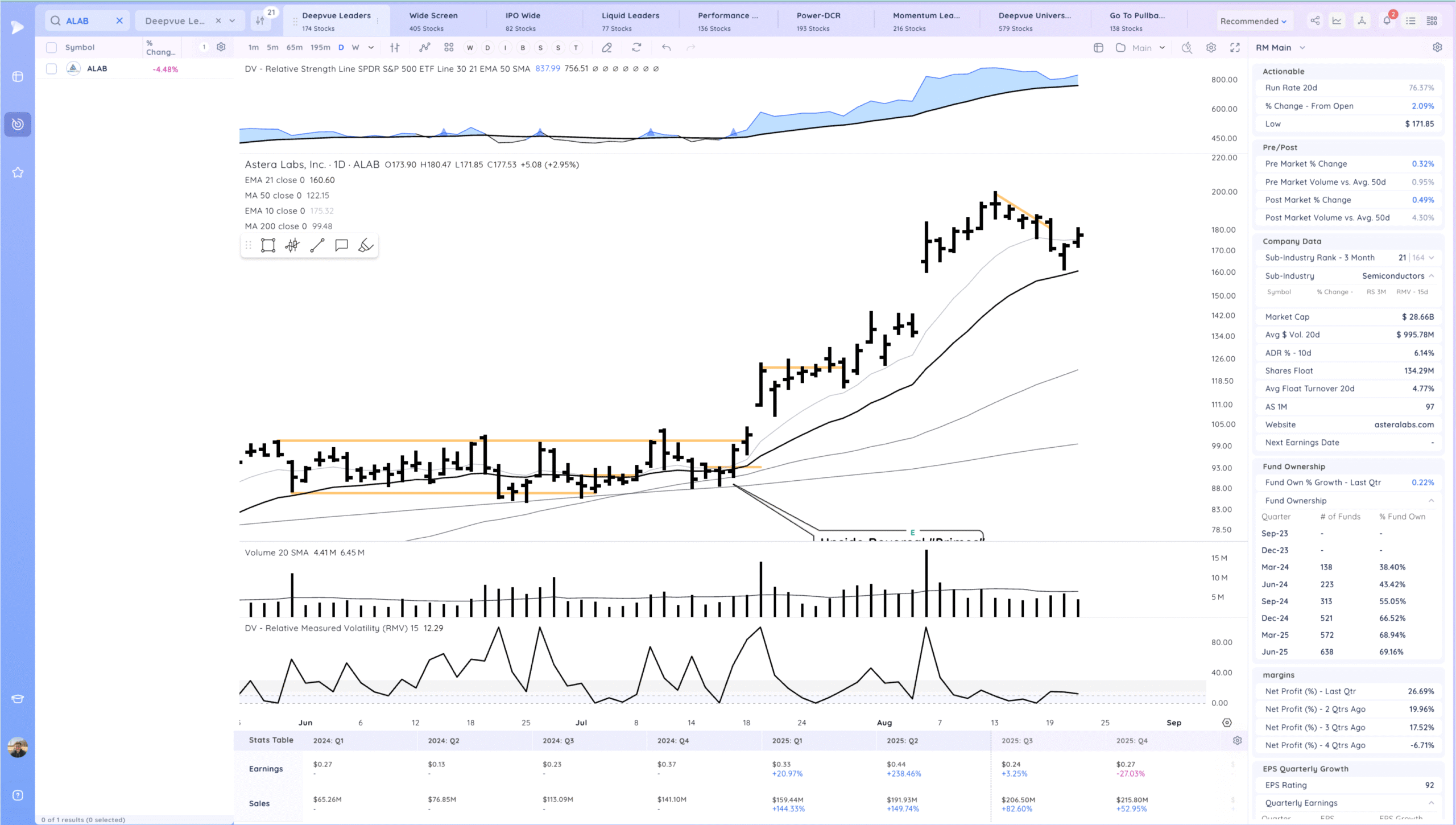Select the eraser tool in chart toolbar
1456x825 pixels.
click(607, 48)
